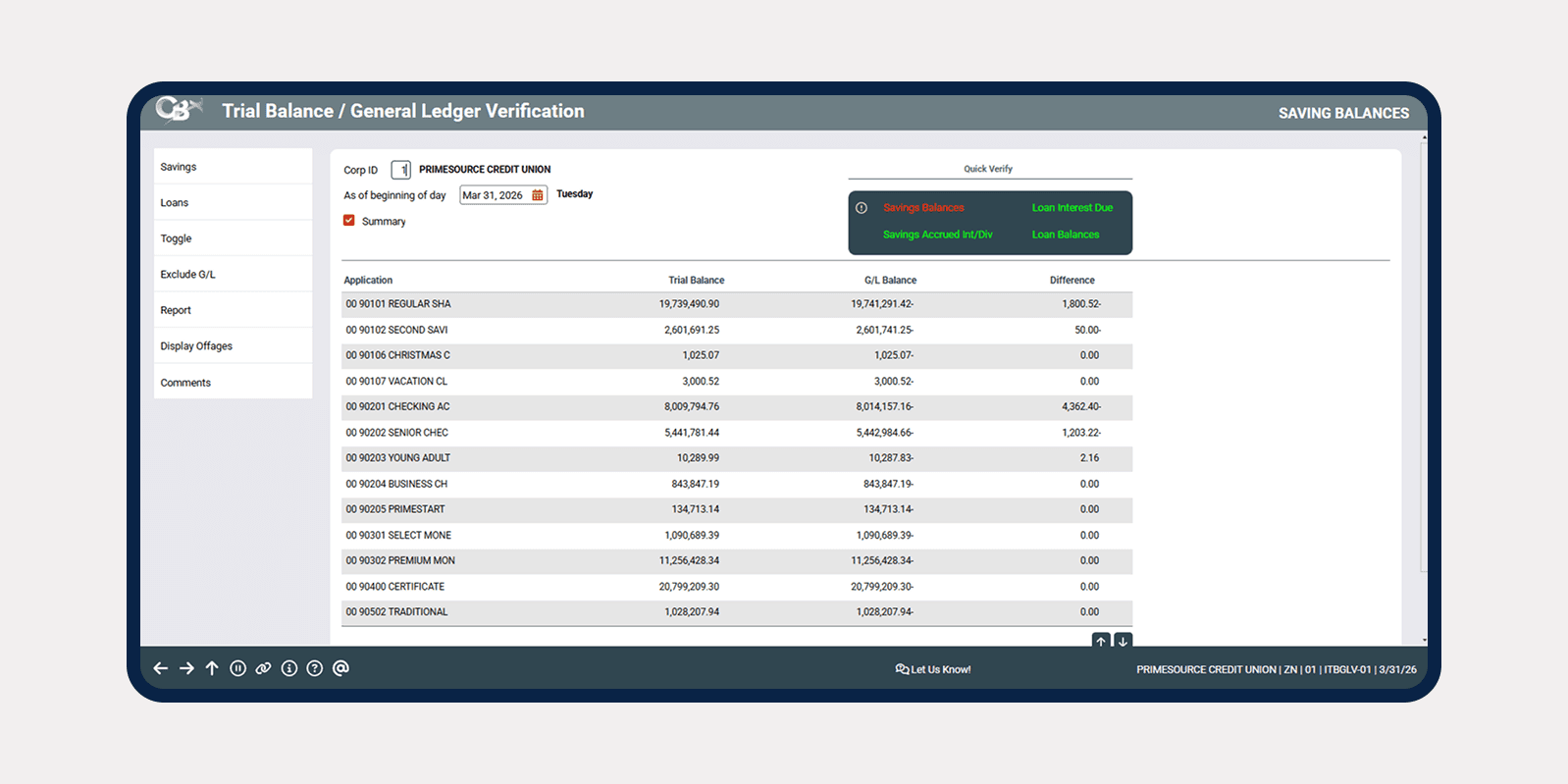The height and width of the screenshot is (784, 1568).
Task: Click the Difference column header
Action: coord(1071,281)
